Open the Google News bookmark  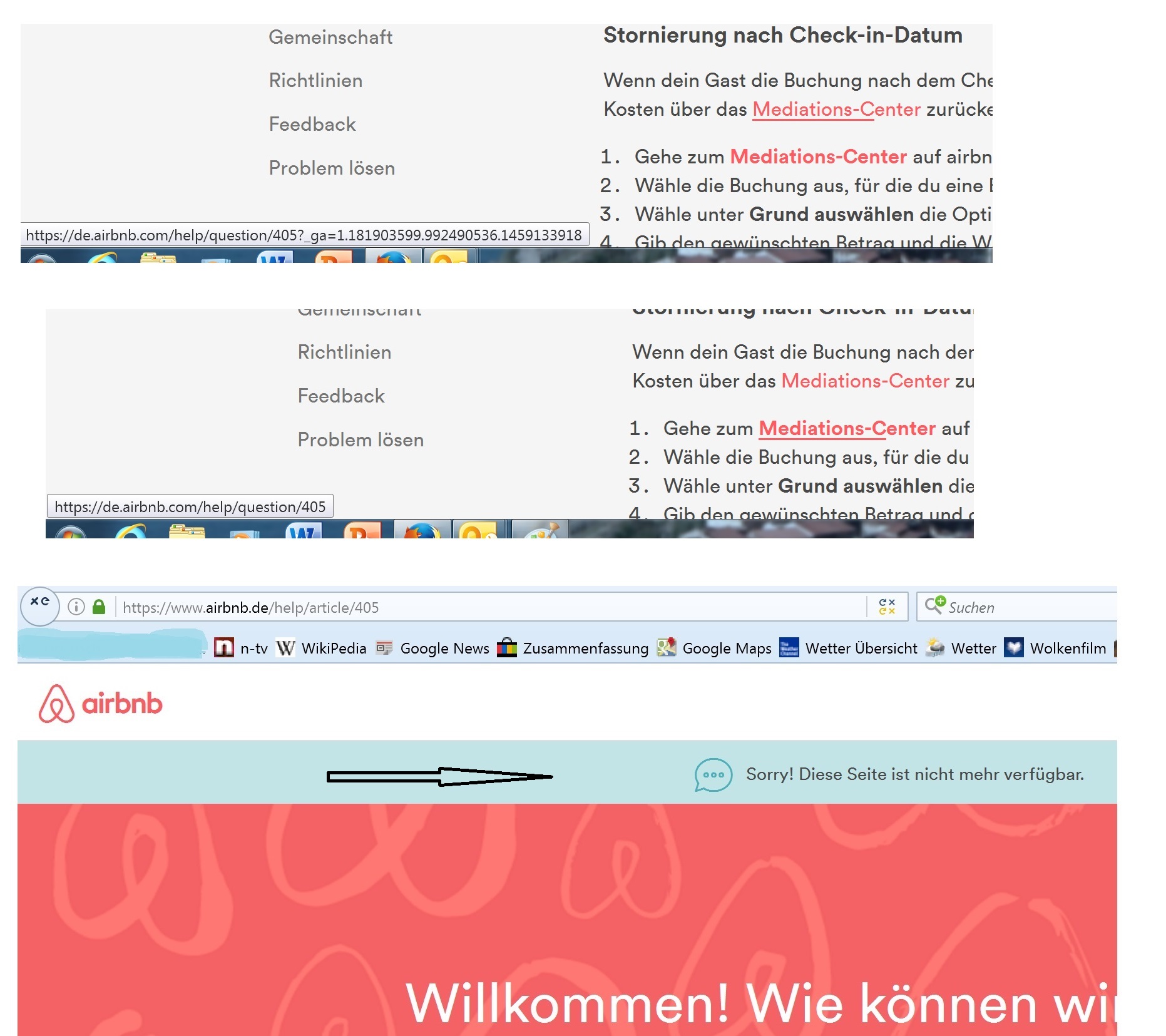[433, 648]
